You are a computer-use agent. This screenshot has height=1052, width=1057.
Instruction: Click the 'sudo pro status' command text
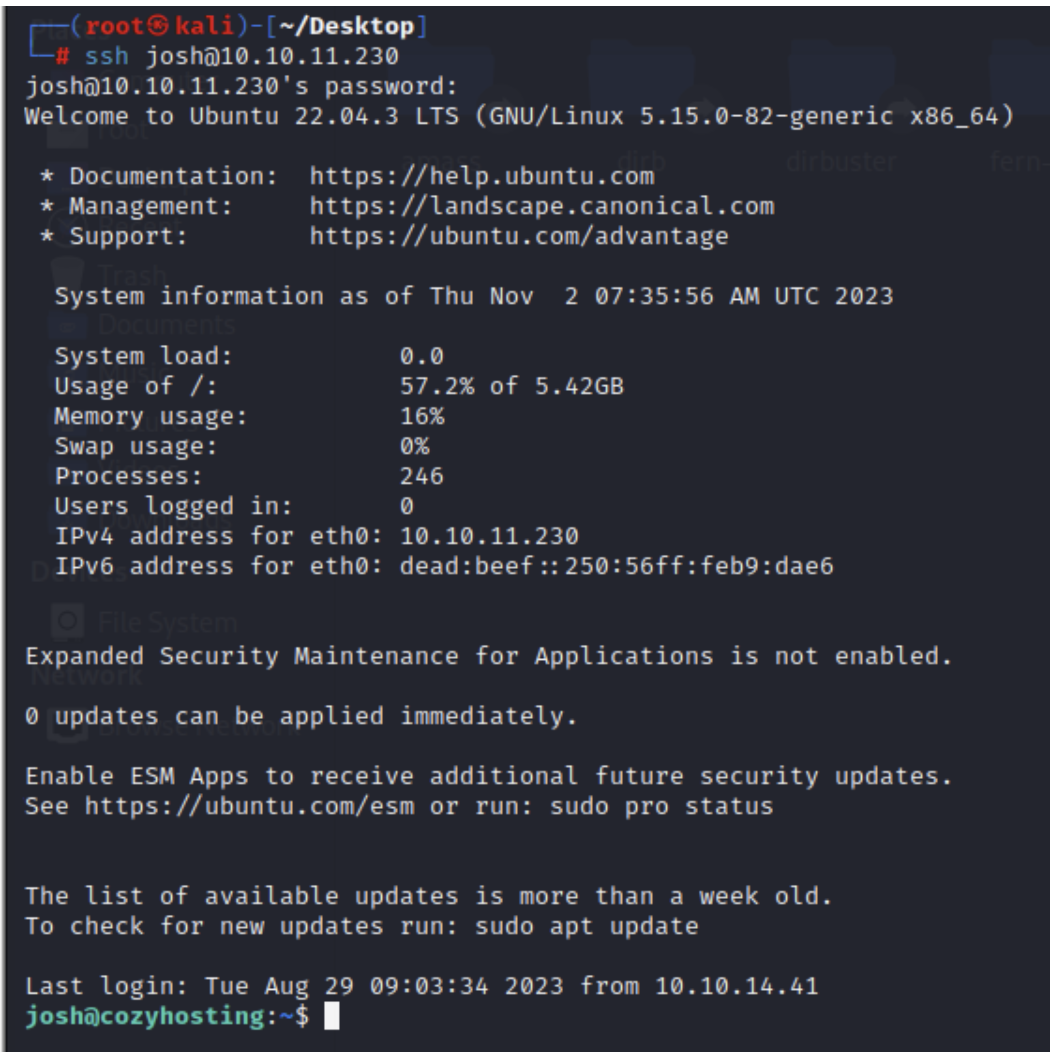tap(661, 806)
